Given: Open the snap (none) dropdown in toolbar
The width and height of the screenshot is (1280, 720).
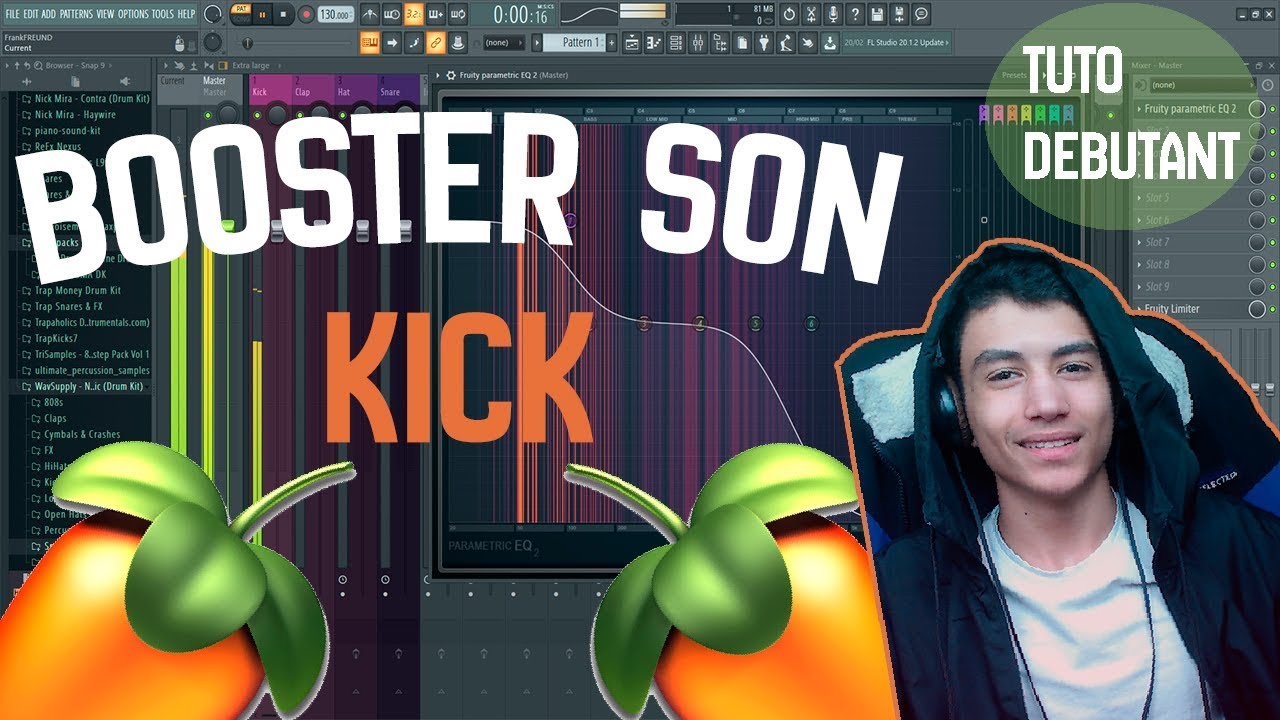Looking at the screenshot, I should pos(504,43).
